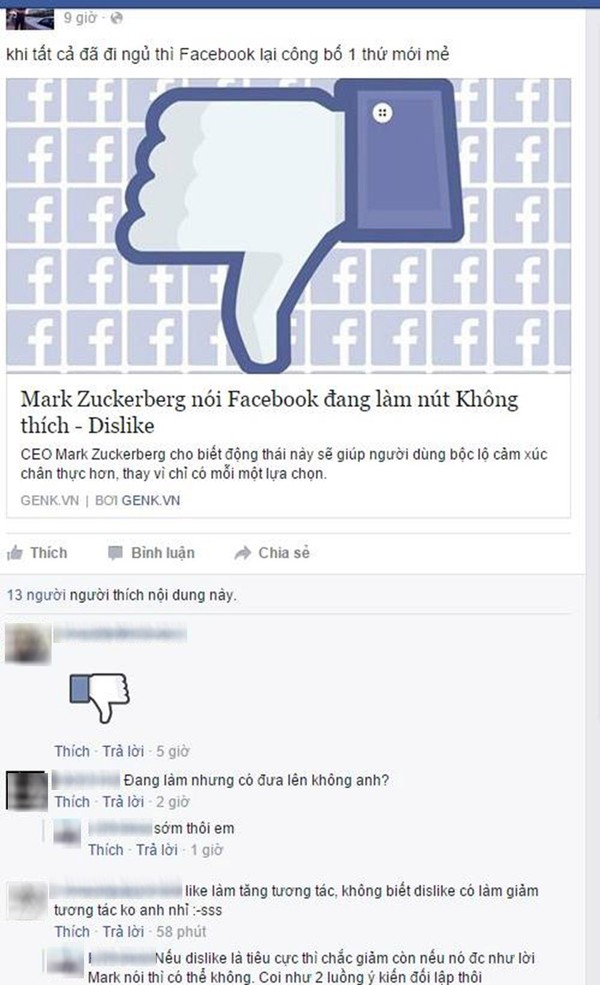Click the globe privacy icon beside 9 giờ

[116, 18]
